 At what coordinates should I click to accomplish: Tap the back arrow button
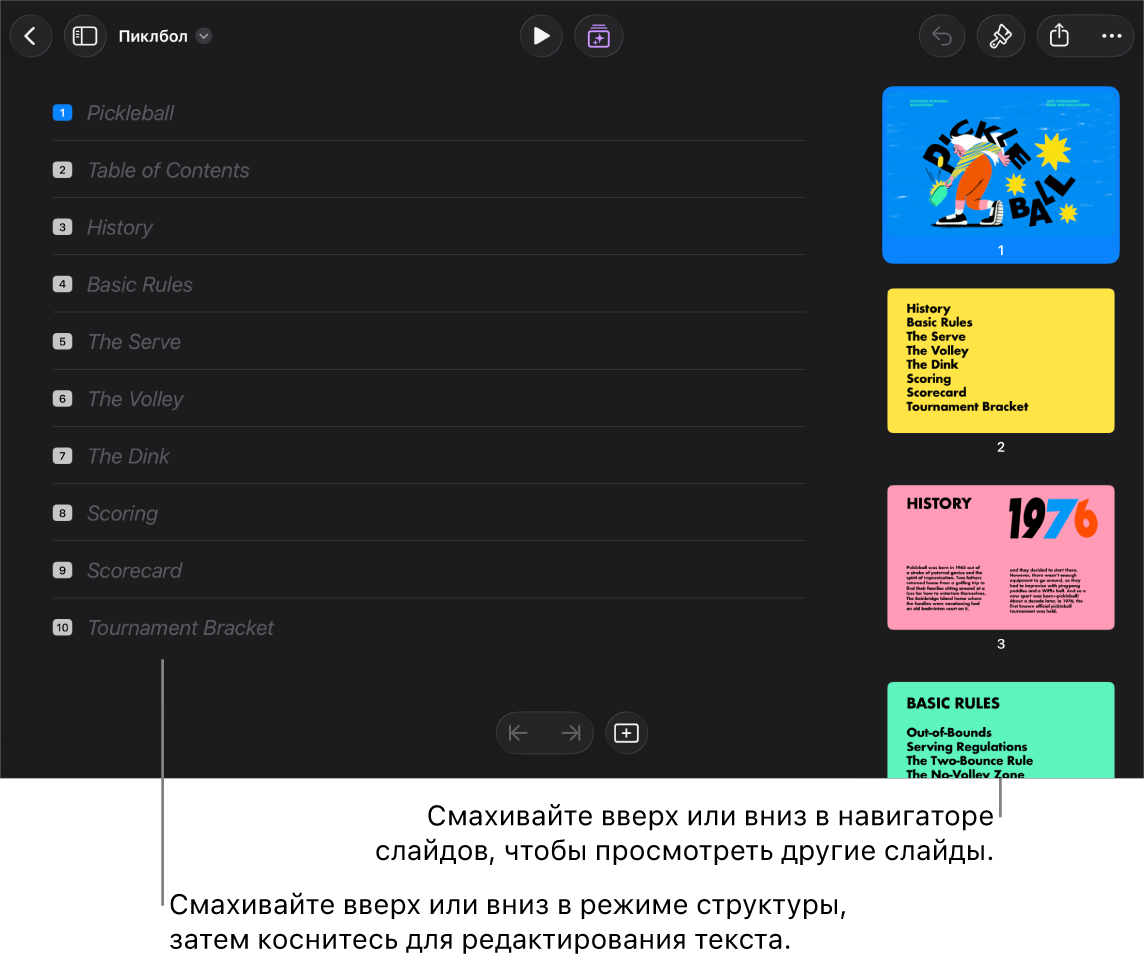tap(31, 36)
